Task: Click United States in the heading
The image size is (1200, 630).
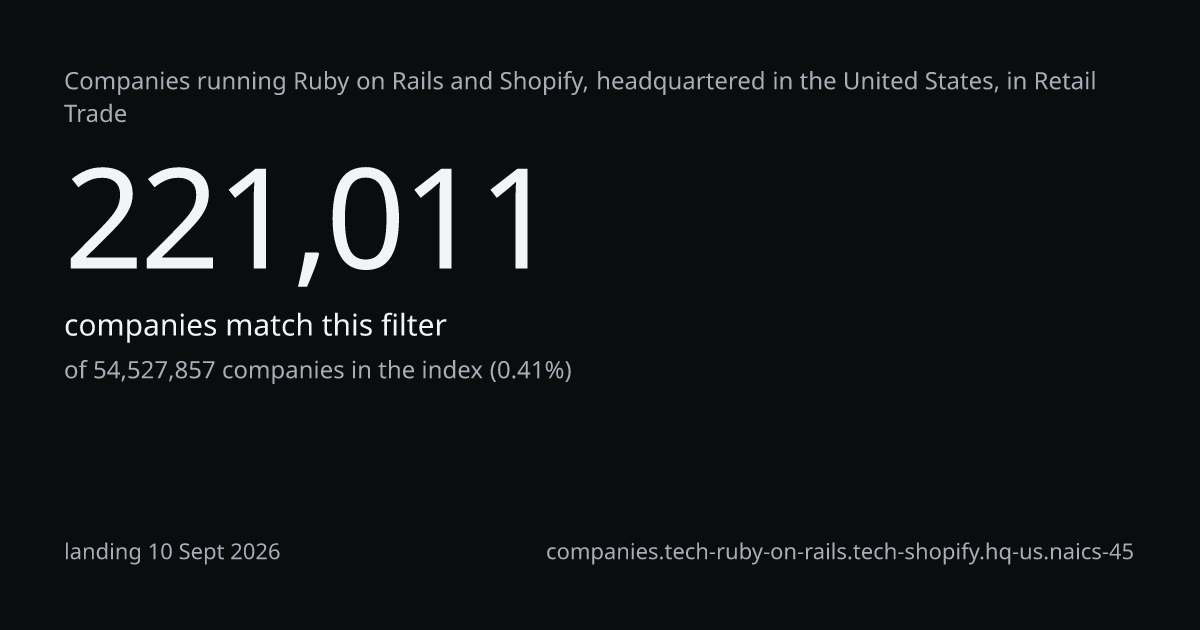Action: pos(918,81)
